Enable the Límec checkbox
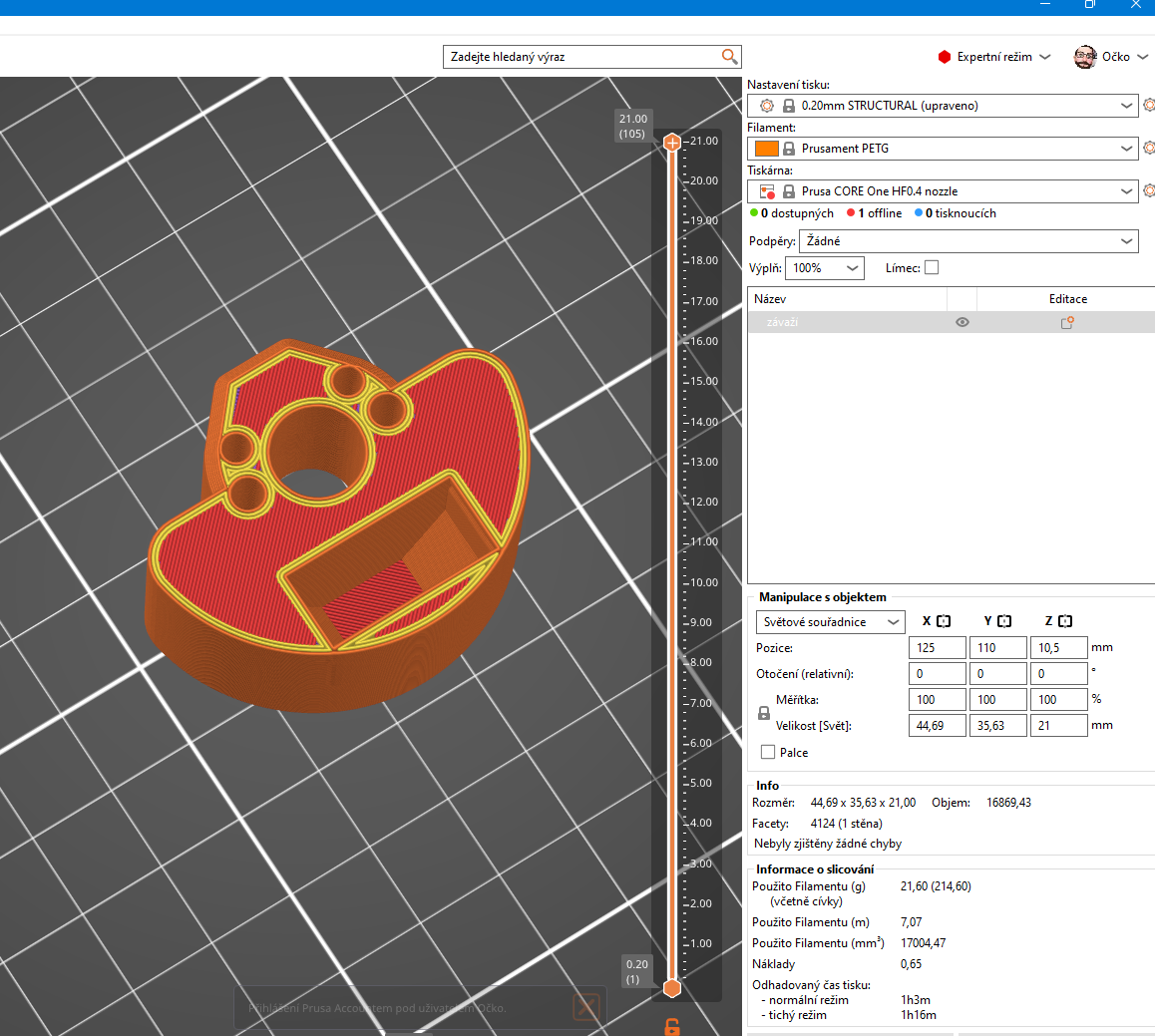This screenshot has width=1155, height=1036. tap(932, 267)
